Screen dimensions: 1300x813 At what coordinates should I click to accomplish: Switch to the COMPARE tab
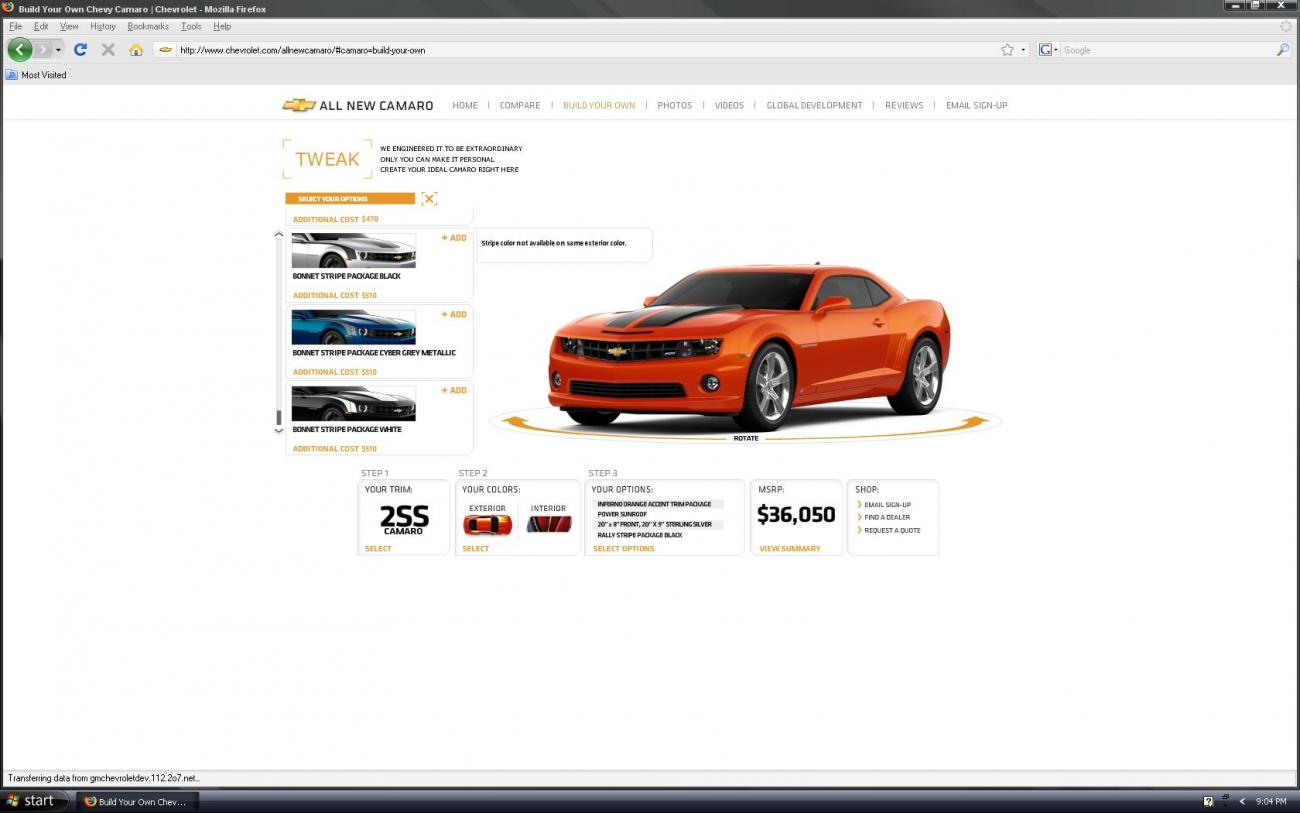pyautogui.click(x=520, y=104)
